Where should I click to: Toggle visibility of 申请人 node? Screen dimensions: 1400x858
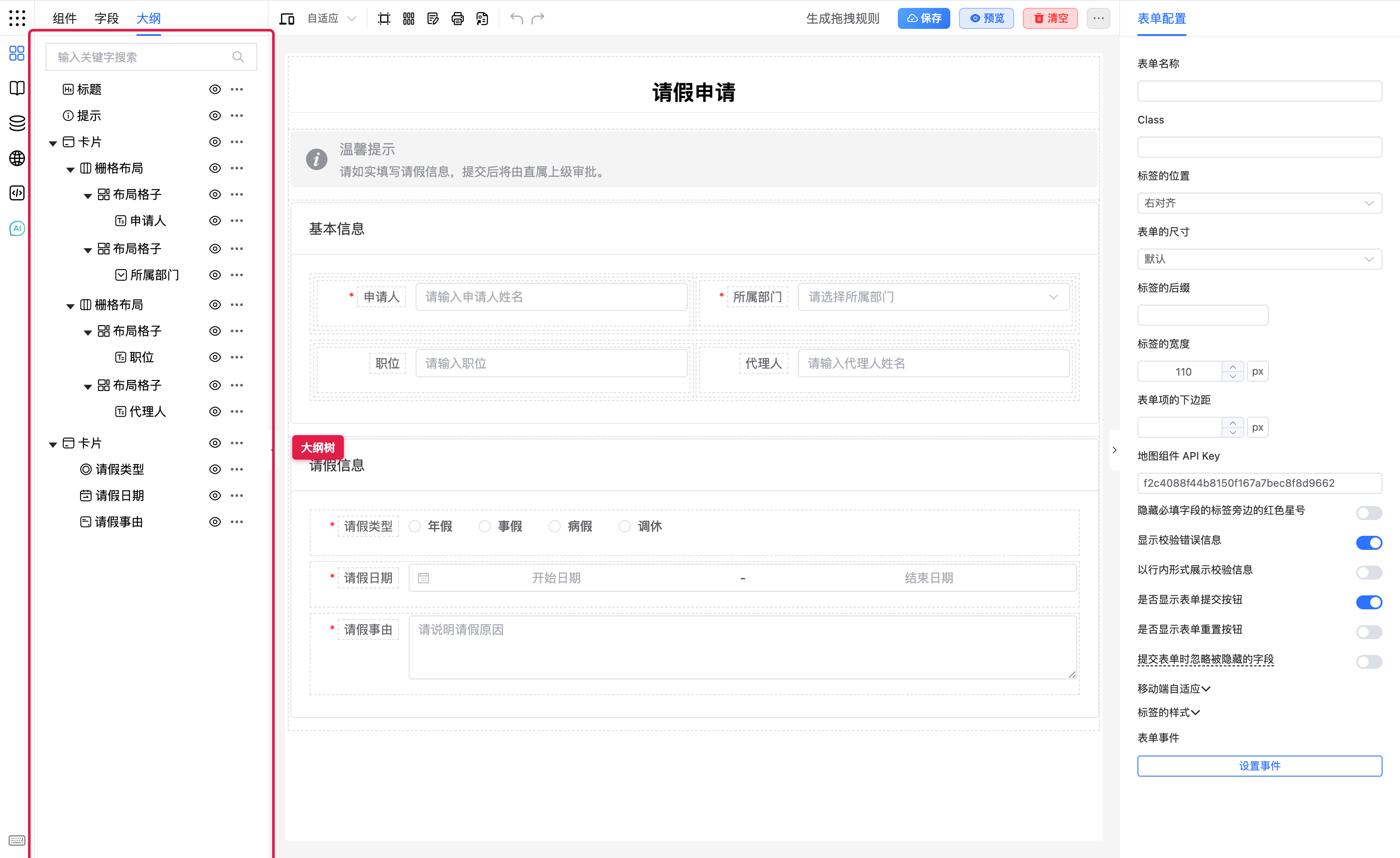[215, 221]
